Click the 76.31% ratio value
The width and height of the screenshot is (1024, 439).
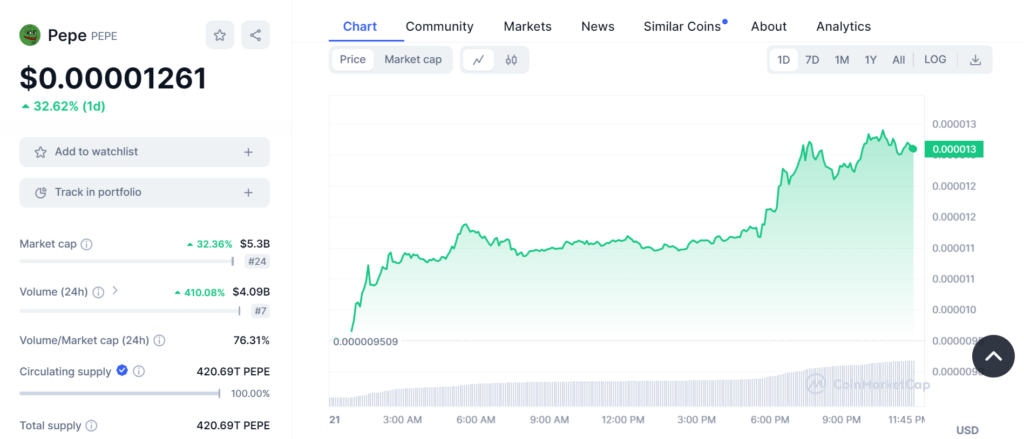[251, 340]
